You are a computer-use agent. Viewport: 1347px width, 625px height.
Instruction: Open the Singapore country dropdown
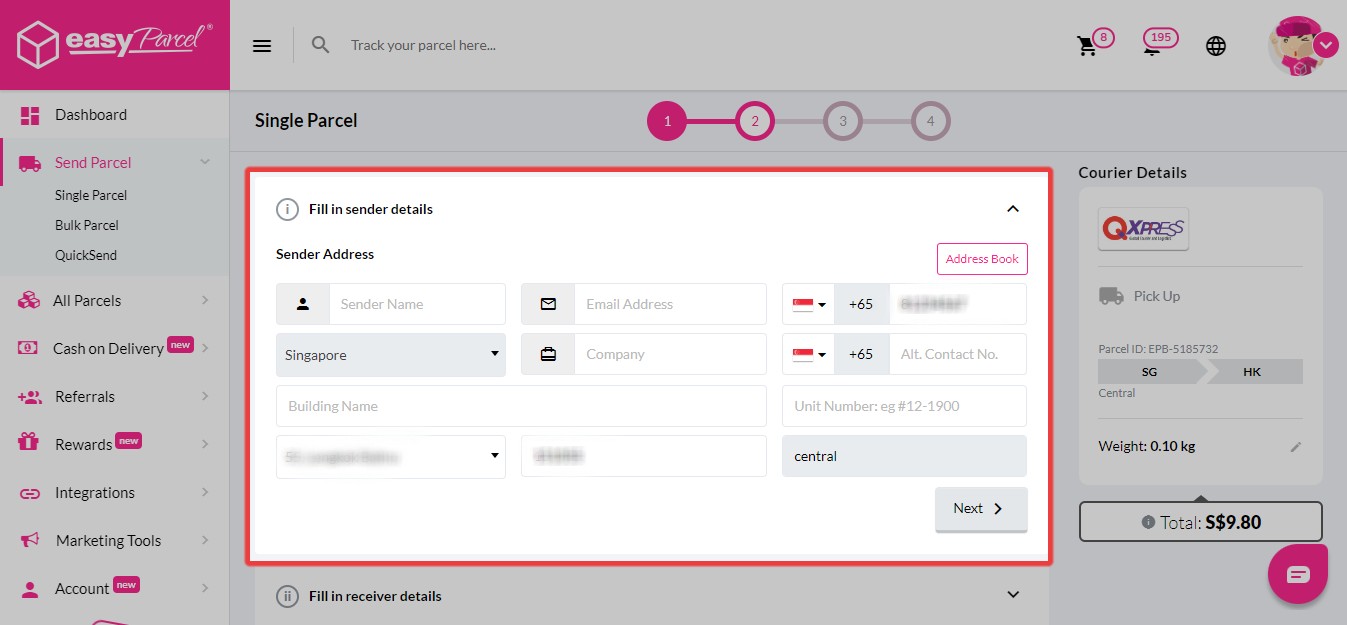(391, 355)
